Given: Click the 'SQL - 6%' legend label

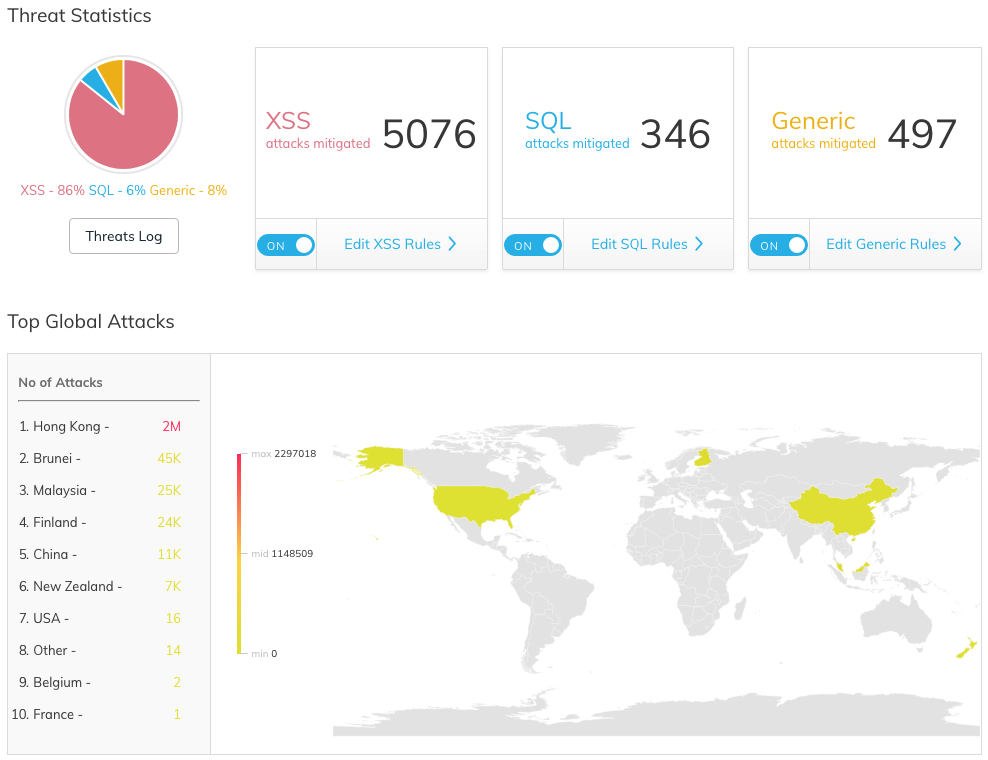Looking at the screenshot, I should click(117, 190).
